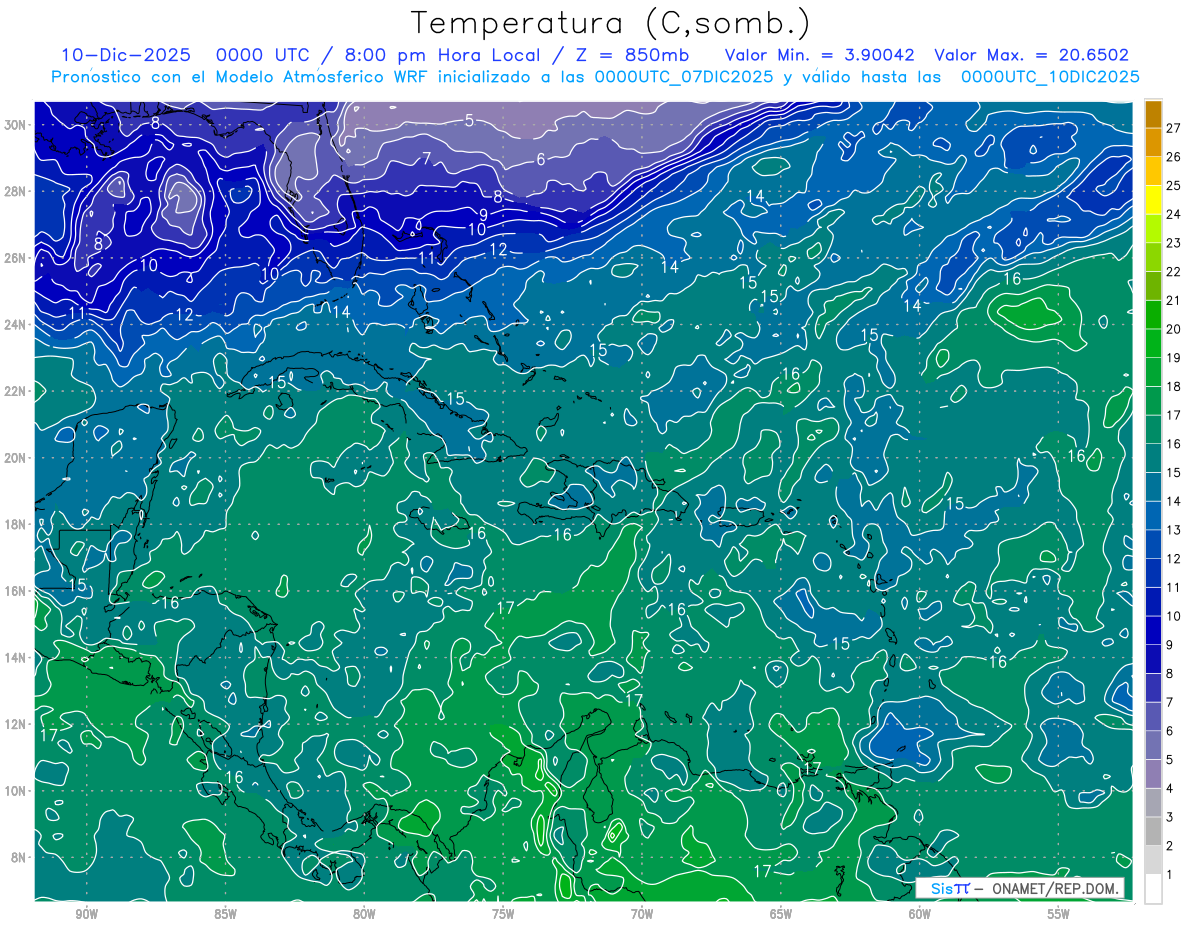1200x927 pixels.
Task: Click the '26N' latitude axis label
Action: [17, 258]
